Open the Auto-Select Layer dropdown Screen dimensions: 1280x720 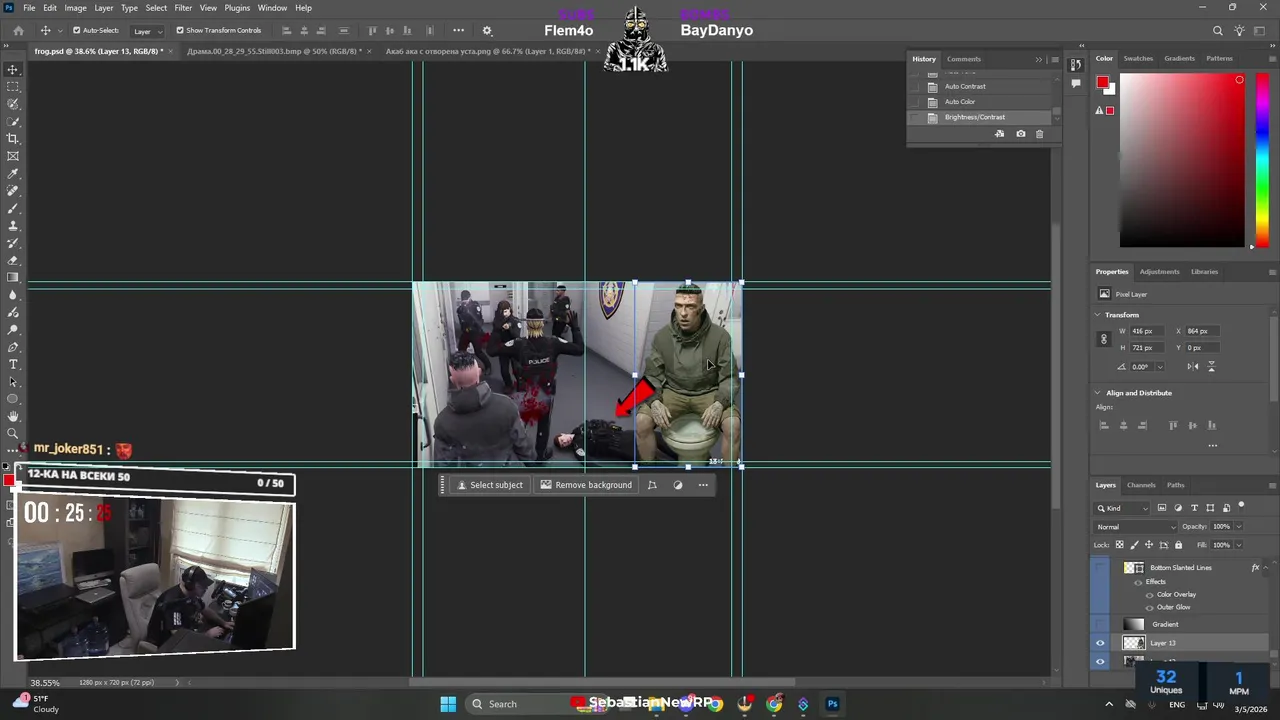147,31
